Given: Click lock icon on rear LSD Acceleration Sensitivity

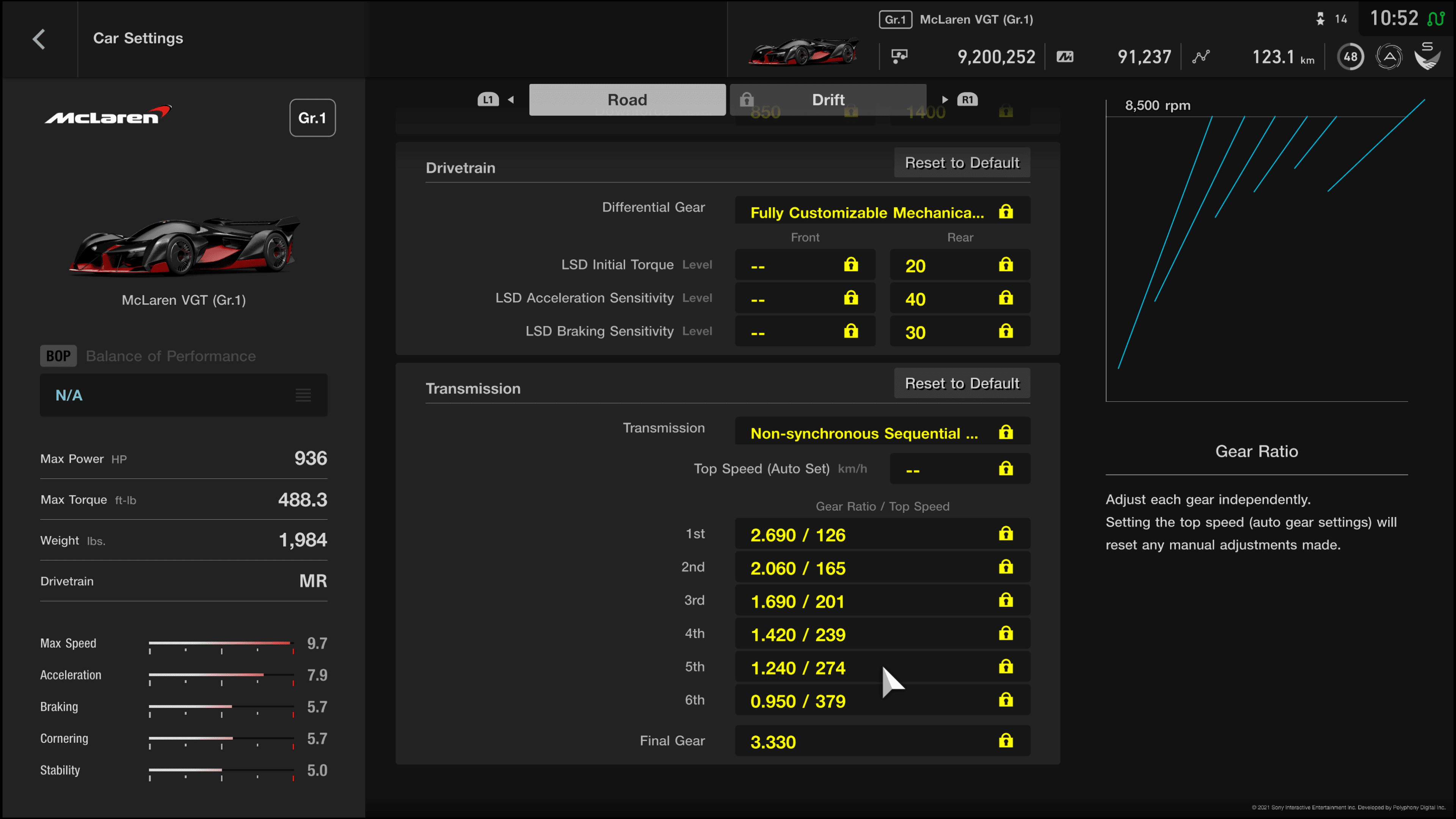Looking at the screenshot, I should coord(1006,298).
